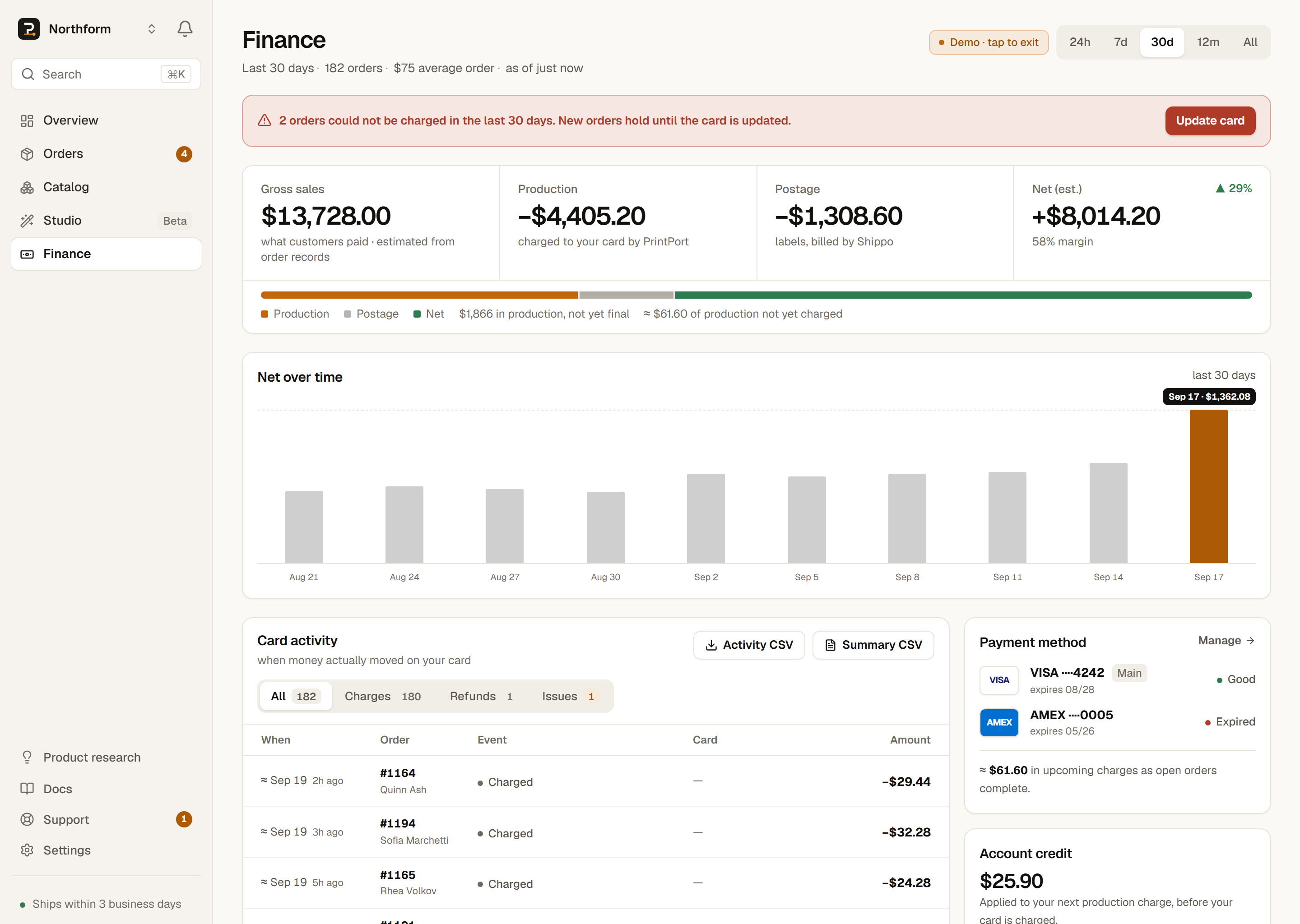Click the warning triangle in the alert banner
Screen dimensions: 1300x924
[265, 120]
